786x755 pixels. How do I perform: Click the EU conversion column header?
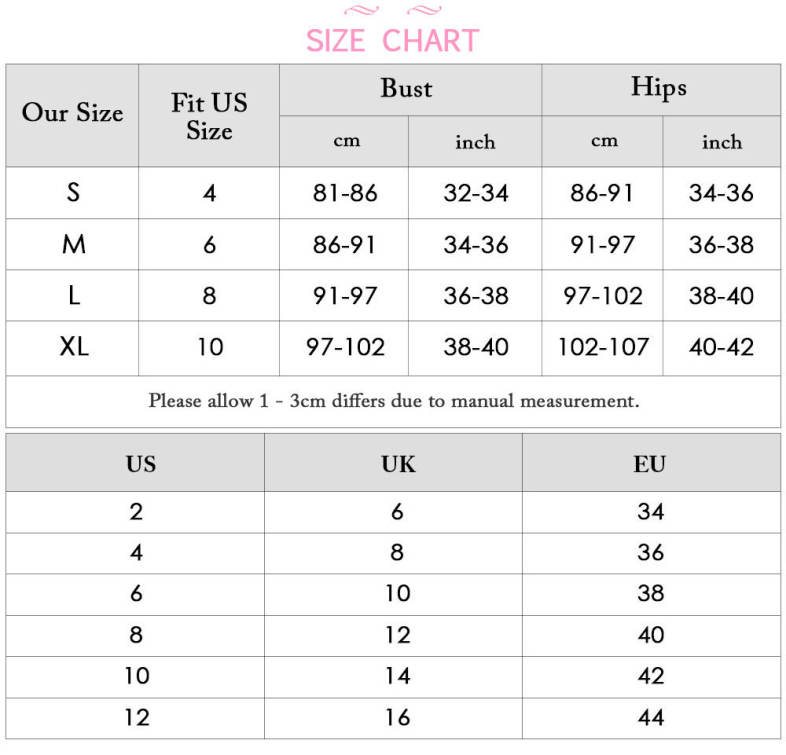(650, 464)
